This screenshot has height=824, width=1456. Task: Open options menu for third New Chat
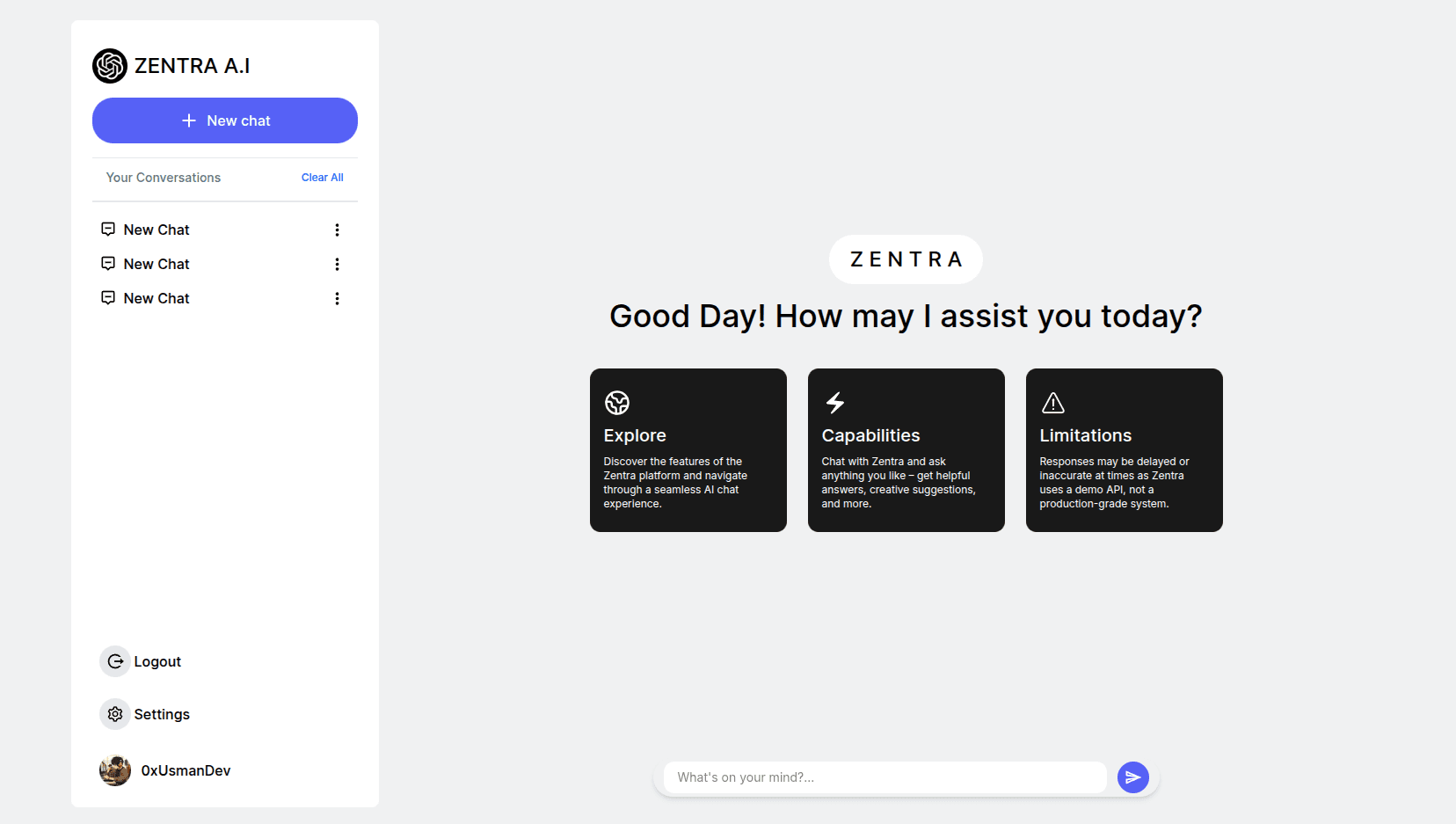pos(337,298)
